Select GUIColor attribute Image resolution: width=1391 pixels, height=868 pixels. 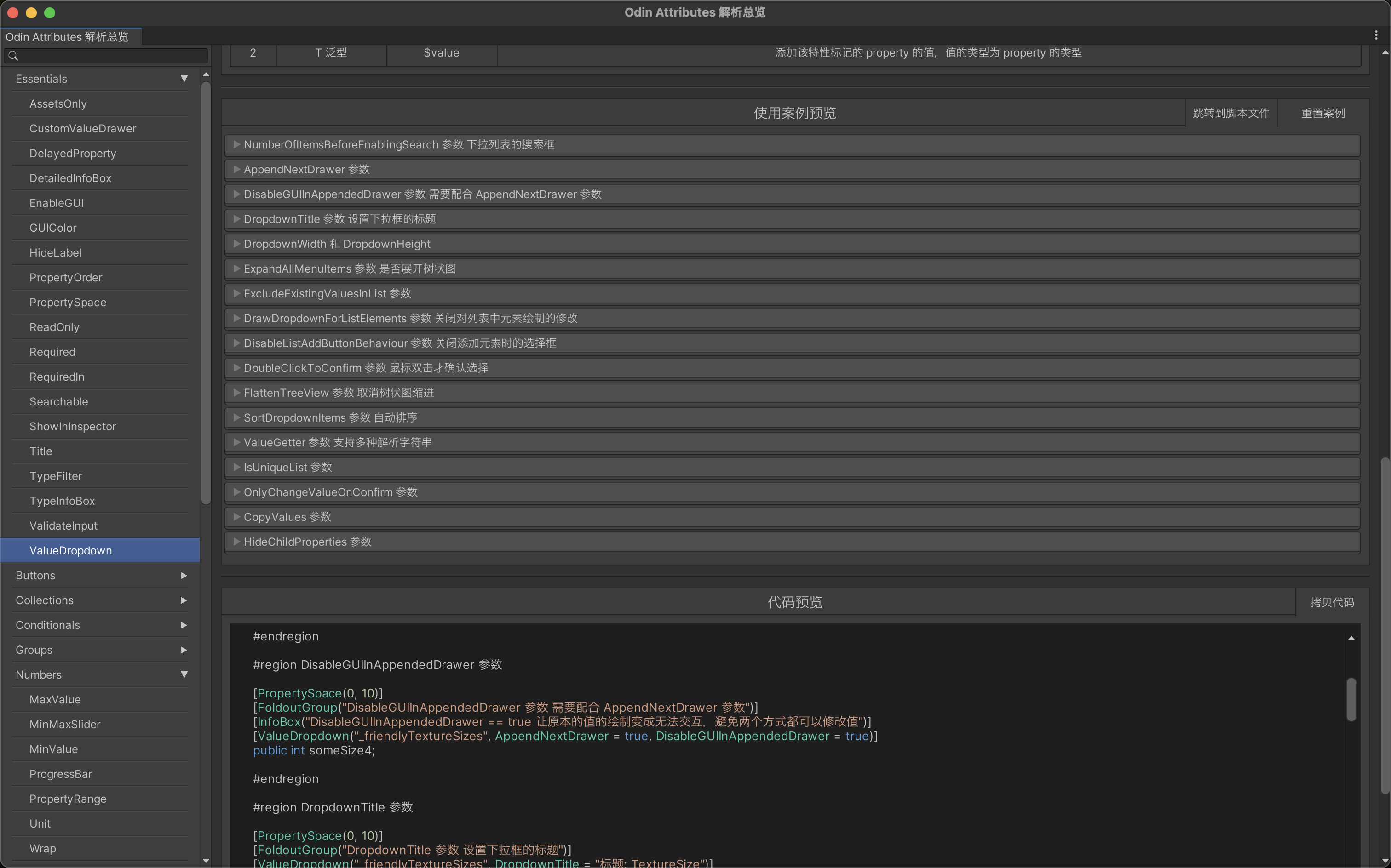(x=100, y=228)
